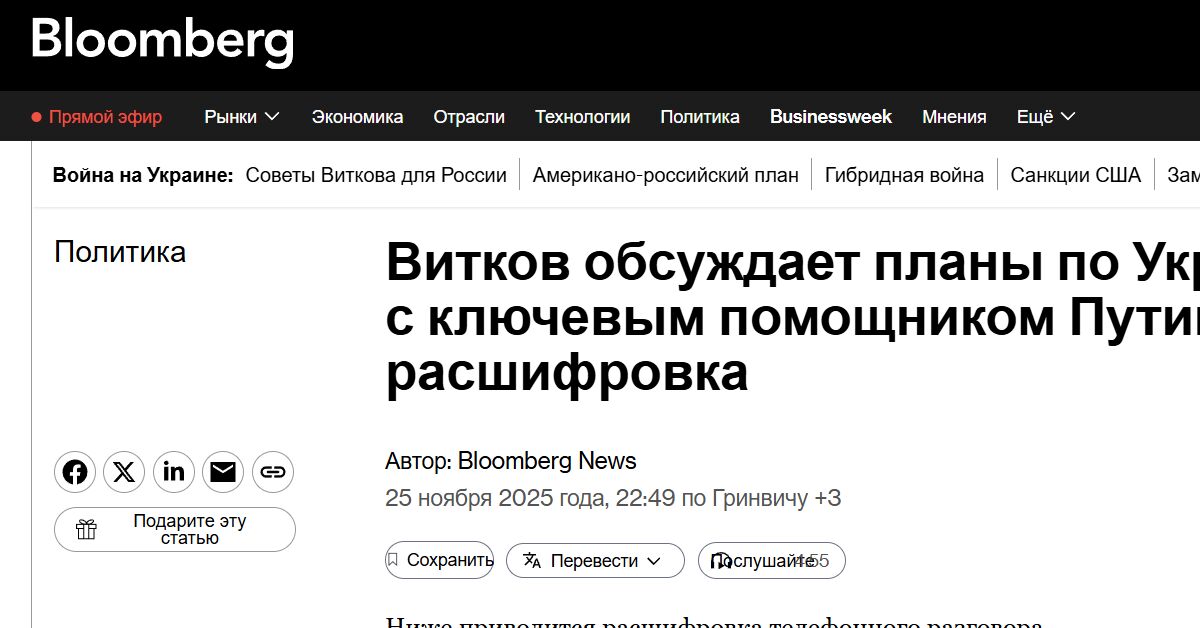The height and width of the screenshot is (628, 1200).
Task: Share the article on Facebook
Action: point(75,472)
